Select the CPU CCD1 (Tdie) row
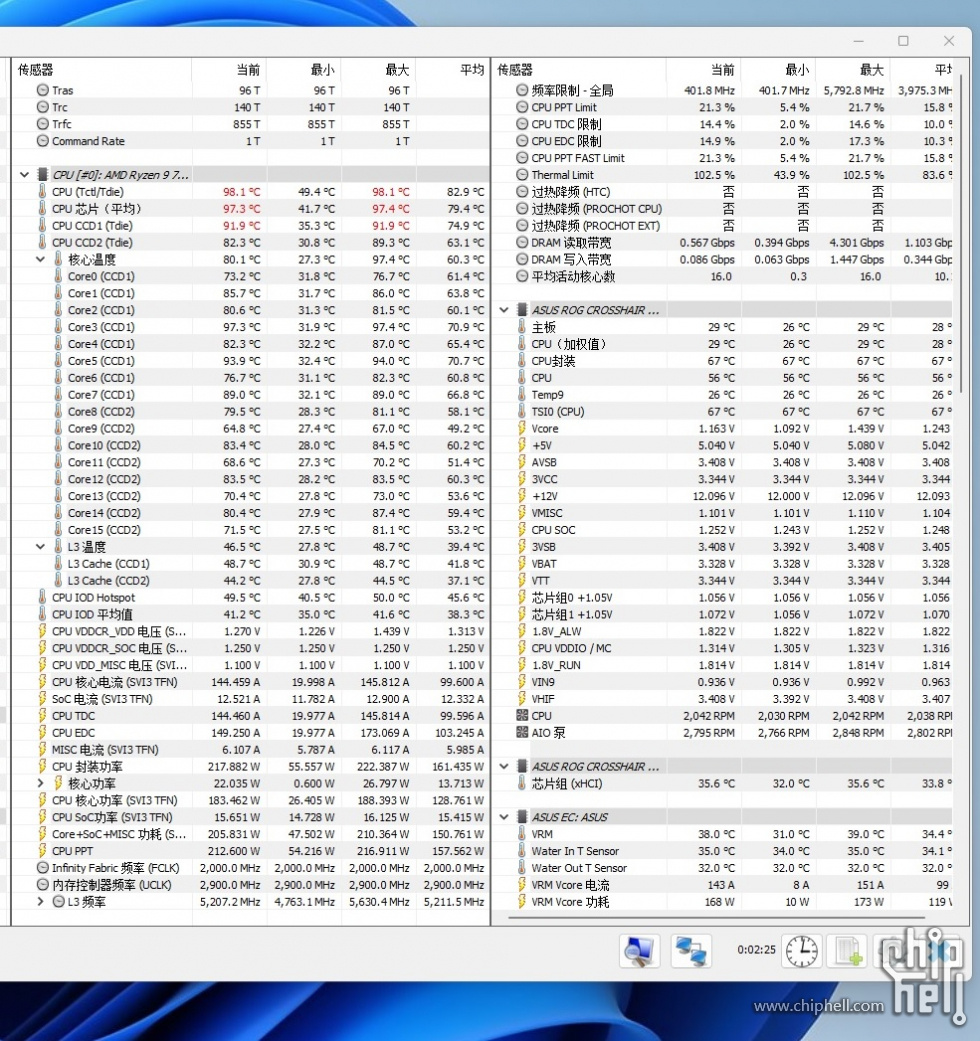 [x=250, y=226]
